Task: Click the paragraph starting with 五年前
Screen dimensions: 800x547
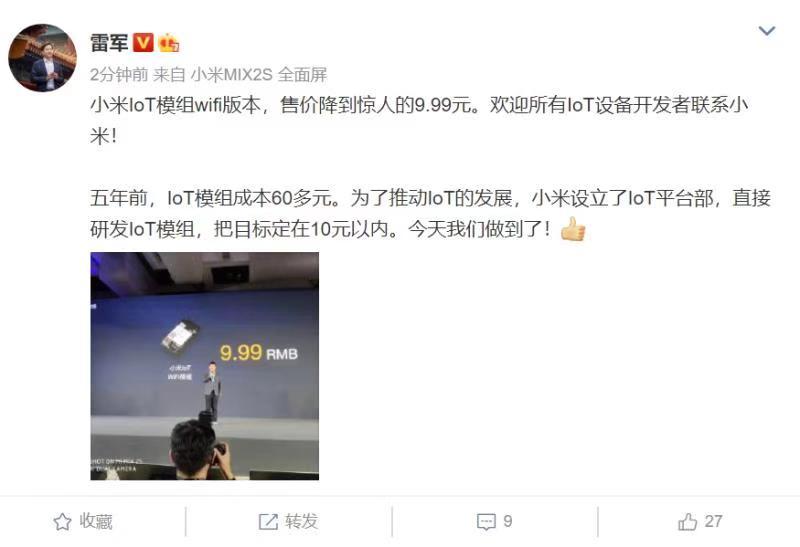Action: point(430,213)
